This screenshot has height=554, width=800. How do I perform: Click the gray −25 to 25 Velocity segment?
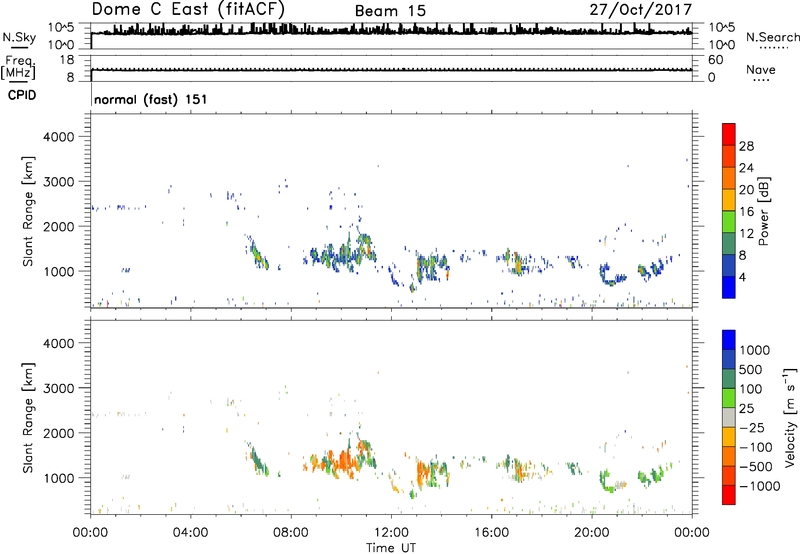(x=729, y=417)
